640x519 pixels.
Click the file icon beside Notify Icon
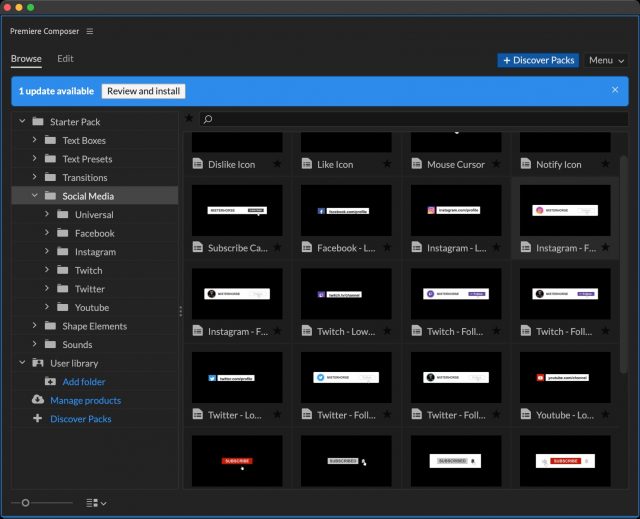(x=525, y=164)
